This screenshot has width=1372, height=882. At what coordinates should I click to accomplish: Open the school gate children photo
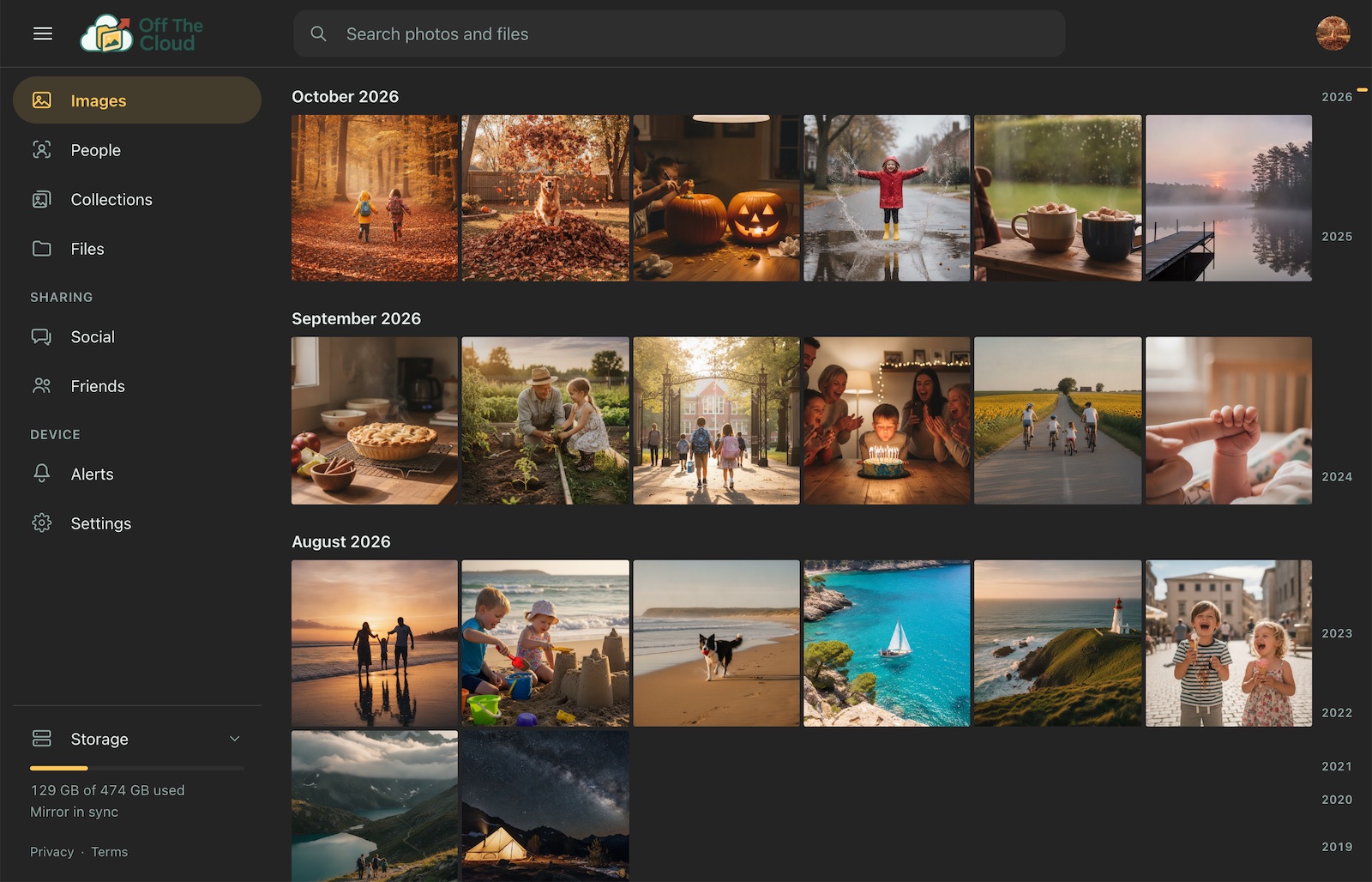[x=716, y=420]
